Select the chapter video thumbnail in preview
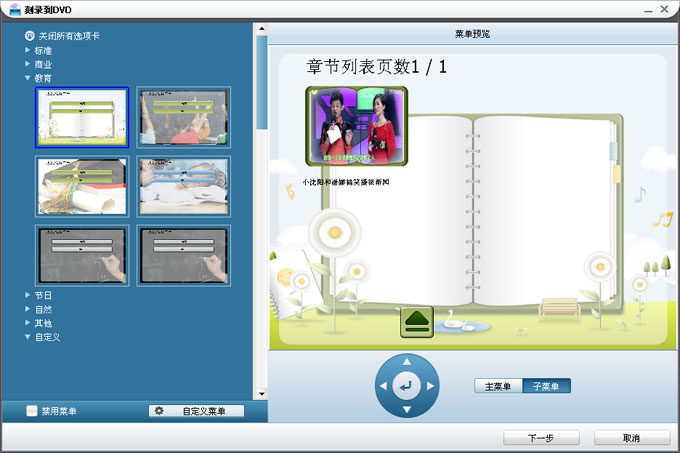680x453 pixels. [x=356, y=127]
